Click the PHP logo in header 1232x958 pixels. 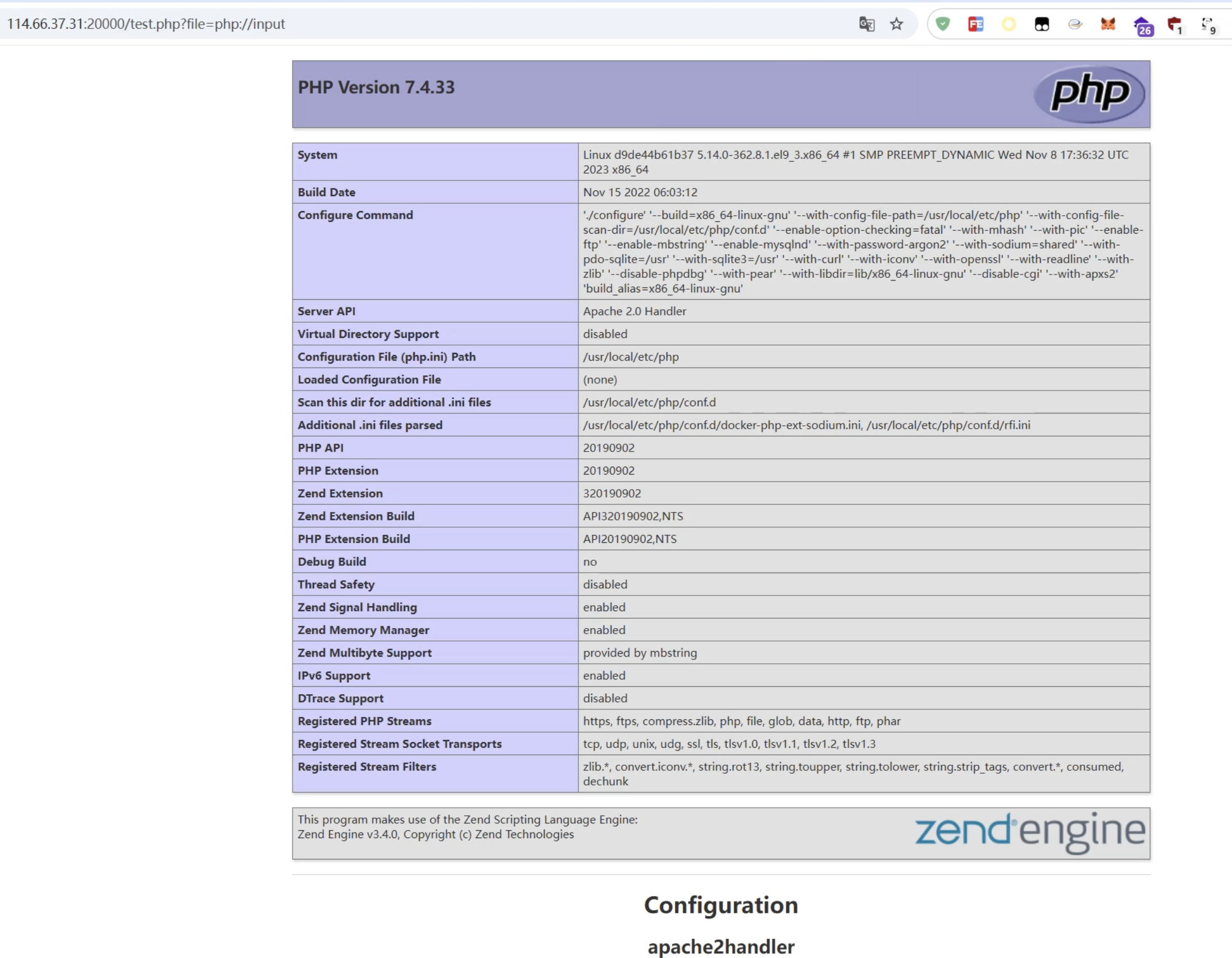pos(1089,94)
